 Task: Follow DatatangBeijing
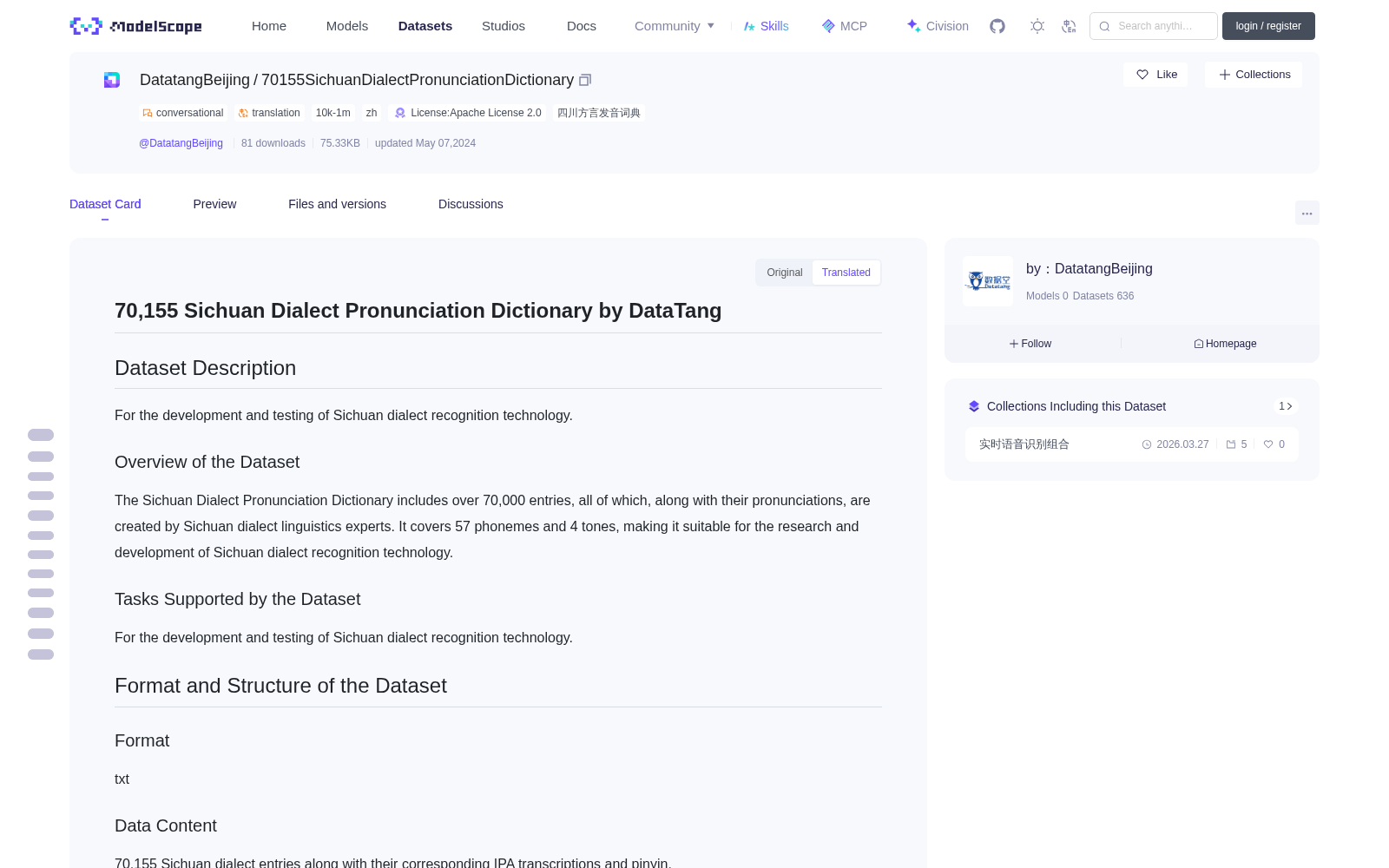pyautogui.click(x=1030, y=344)
